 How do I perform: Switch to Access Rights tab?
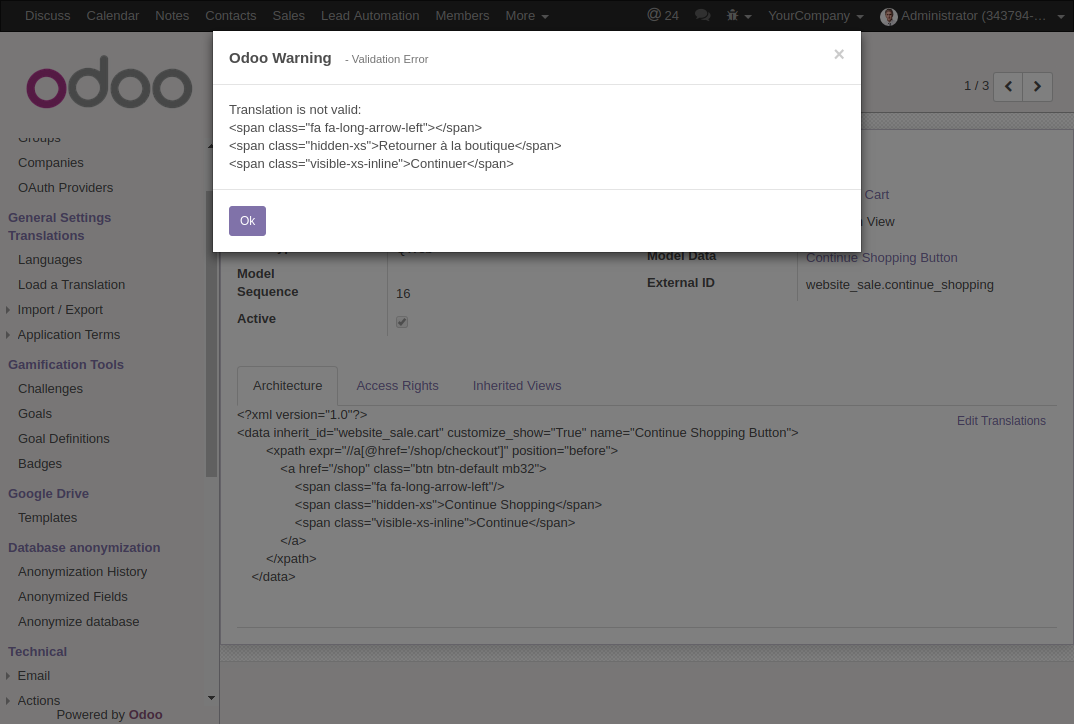[397, 386]
